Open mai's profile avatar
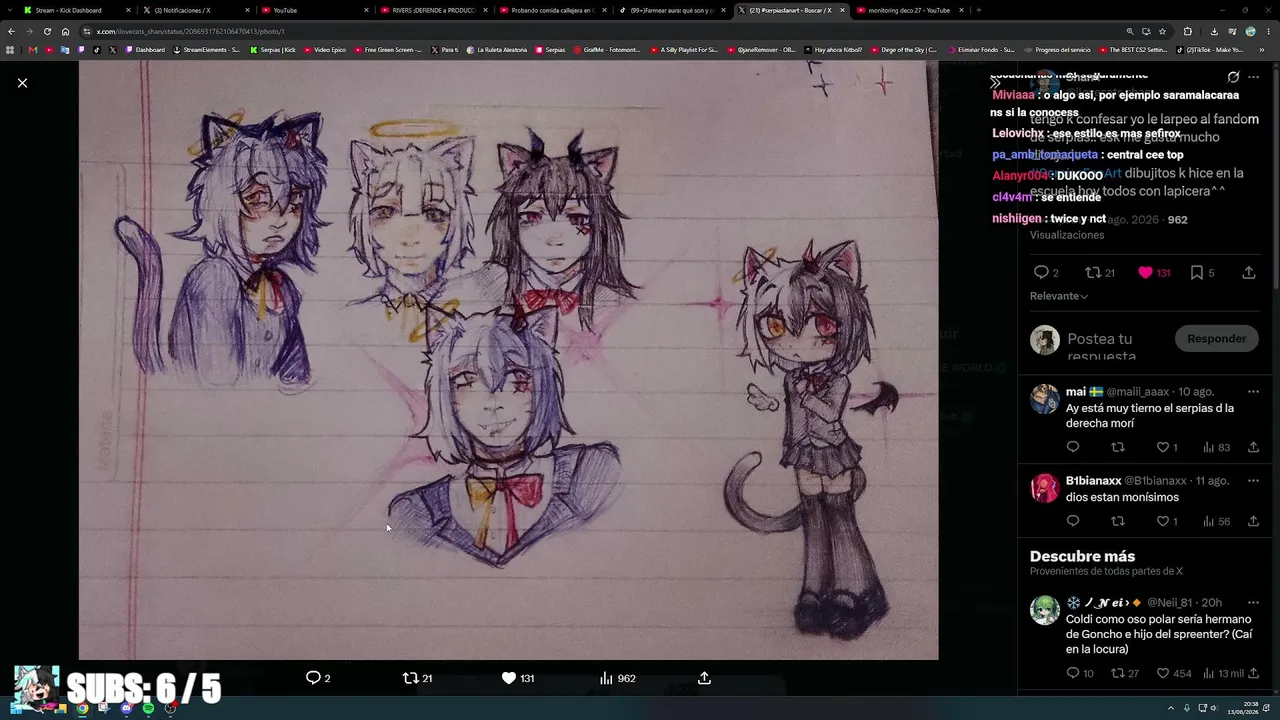Screen dimensions: 1280x720 (1045, 399)
